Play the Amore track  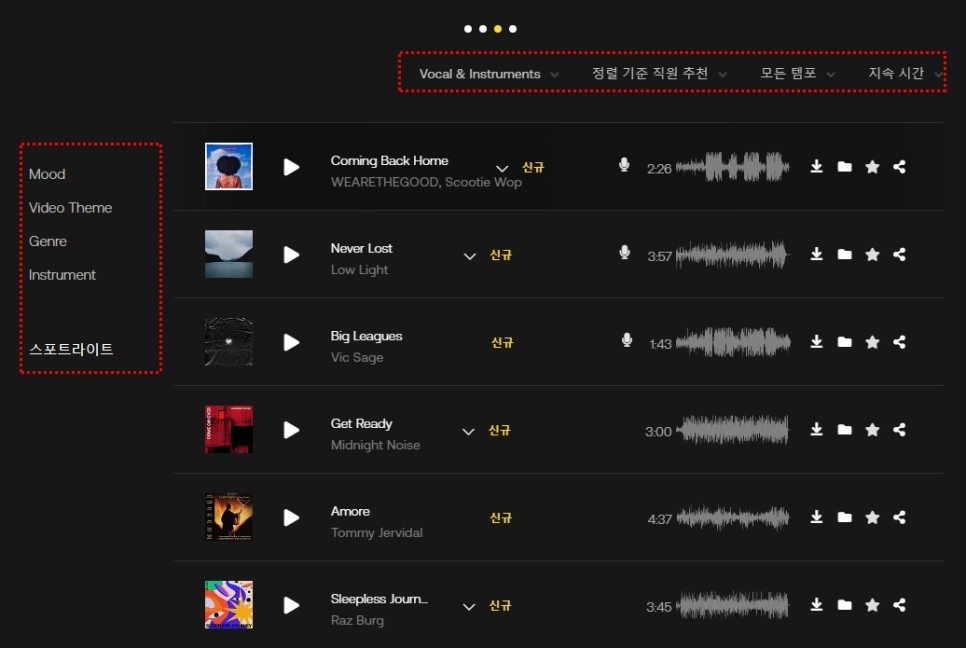click(291, 517)
